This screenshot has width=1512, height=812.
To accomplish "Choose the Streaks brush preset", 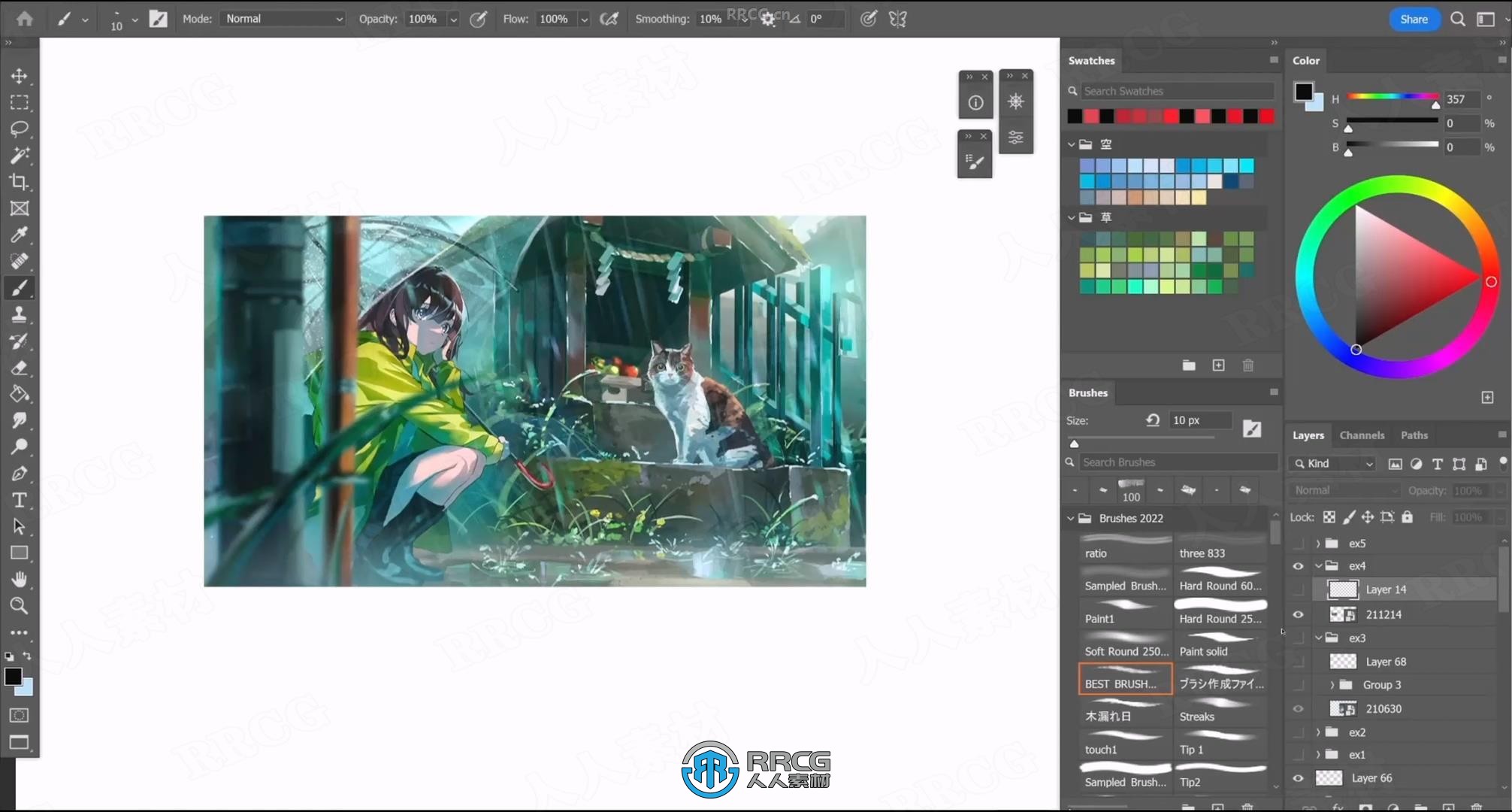I will click(1220, 711).
